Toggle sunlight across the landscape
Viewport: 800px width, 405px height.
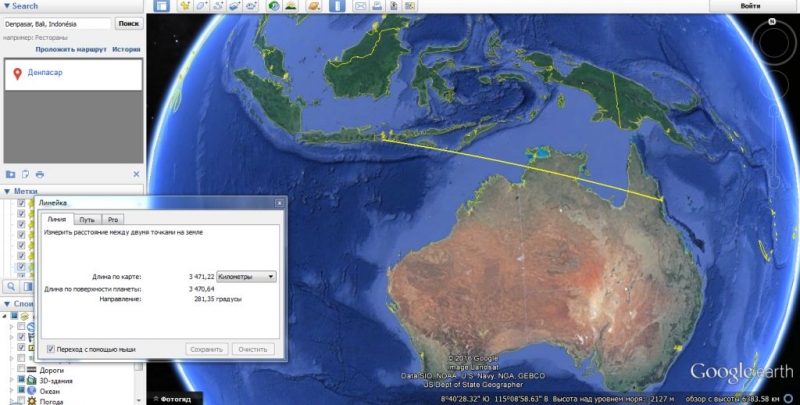(290, 6)
